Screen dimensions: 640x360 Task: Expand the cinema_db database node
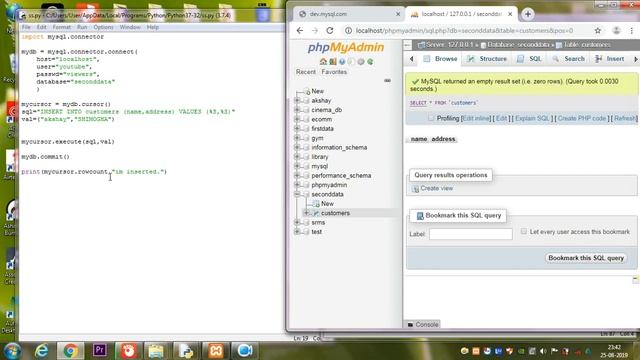[298, 110]
